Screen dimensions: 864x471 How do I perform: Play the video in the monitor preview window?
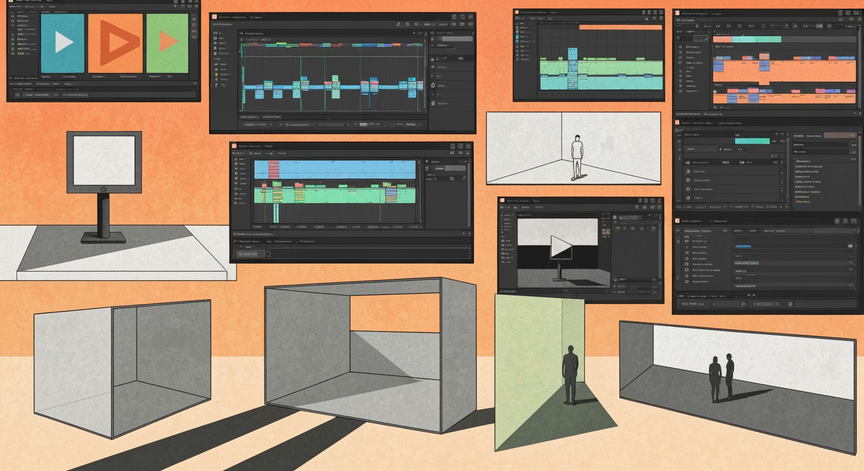tap(561, 247)
